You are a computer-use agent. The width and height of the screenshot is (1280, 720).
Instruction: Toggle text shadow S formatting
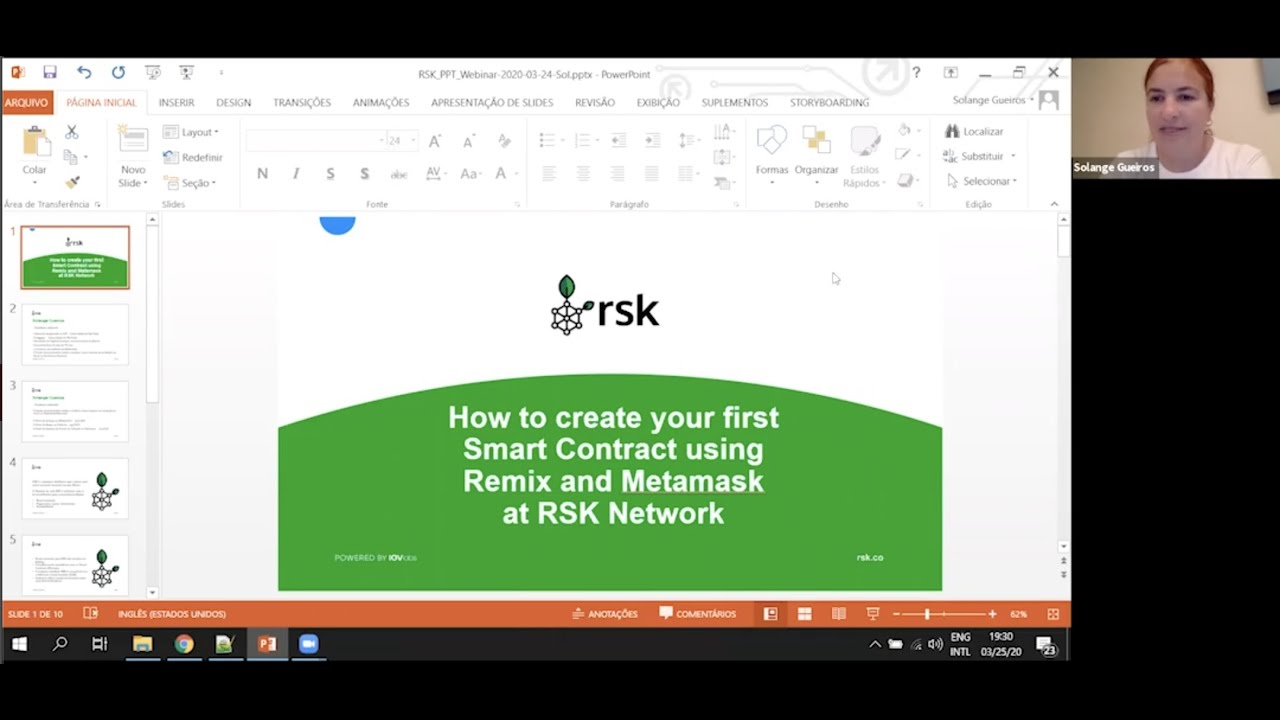(364, 173)
